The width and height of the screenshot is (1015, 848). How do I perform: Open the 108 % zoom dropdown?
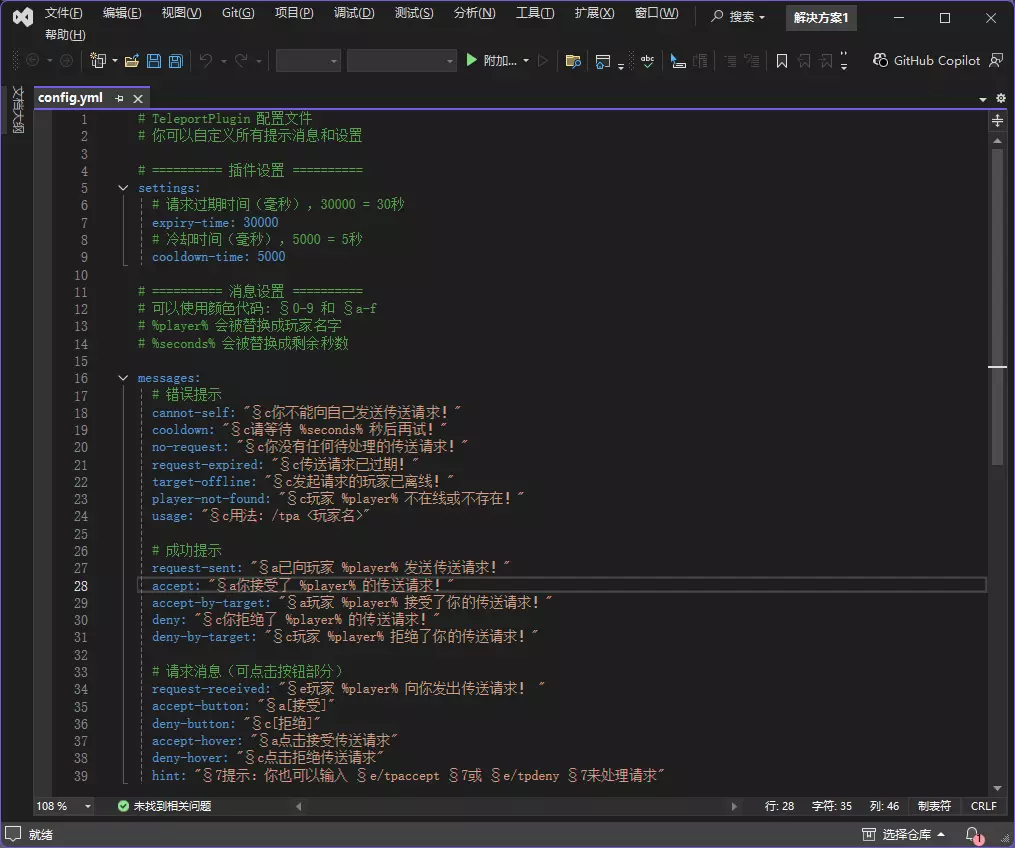[63, 806]
